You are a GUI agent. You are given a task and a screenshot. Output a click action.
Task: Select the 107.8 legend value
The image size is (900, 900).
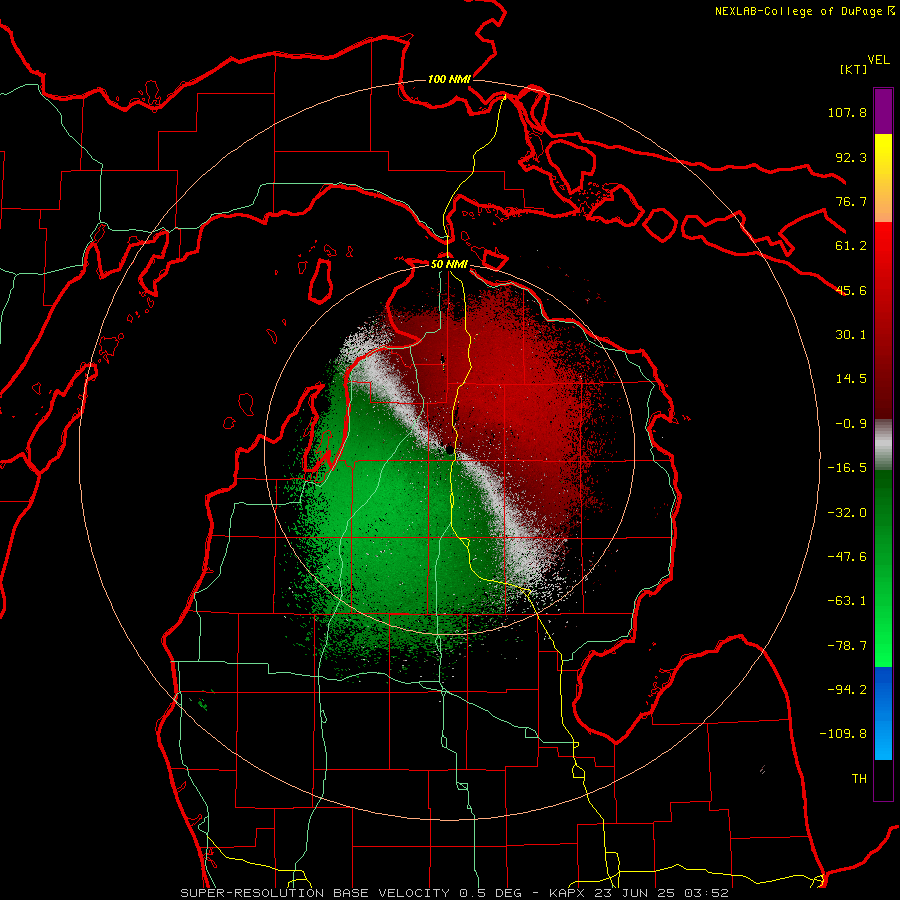click(x=847, y=112)
